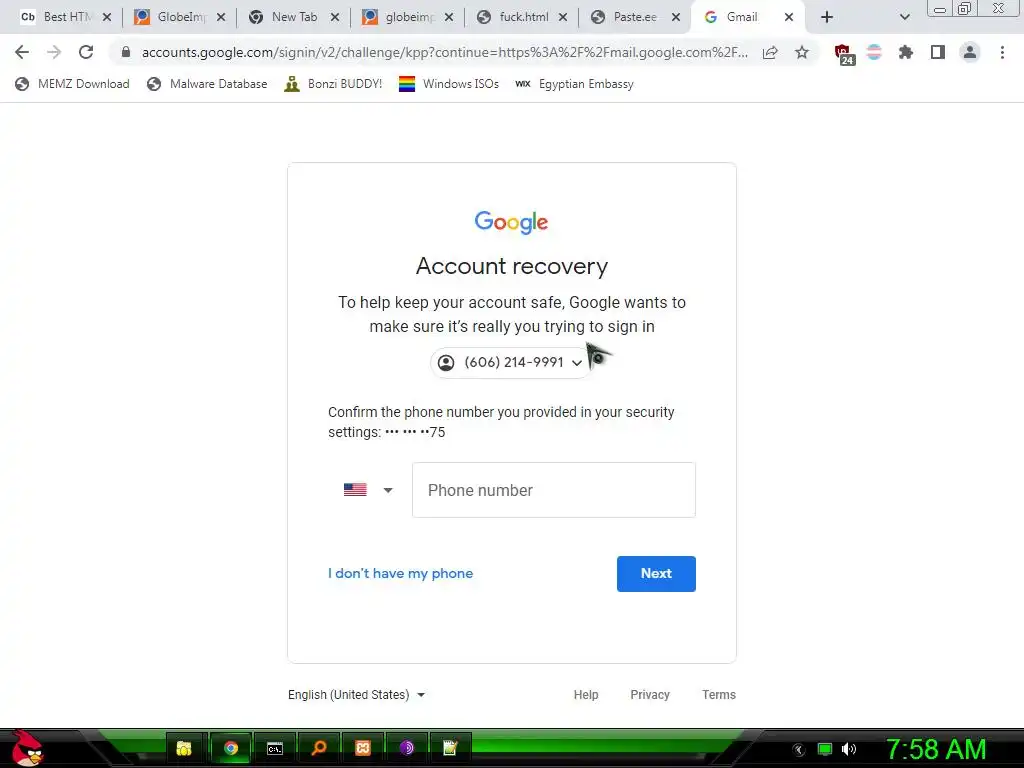
Task: Open the Chrome profile avatar icon
Action: coord(970,52)
